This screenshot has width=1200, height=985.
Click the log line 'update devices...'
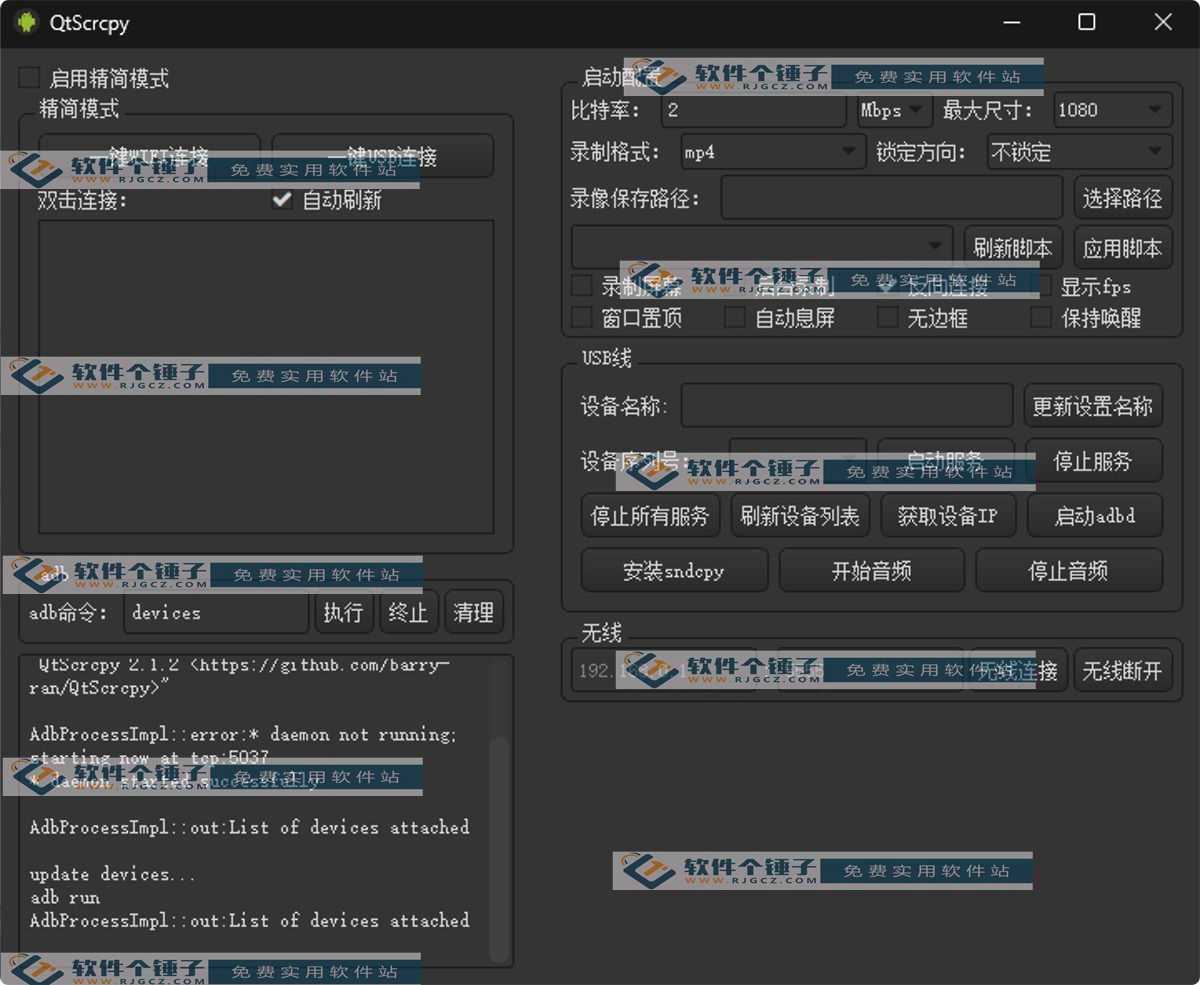113,874
